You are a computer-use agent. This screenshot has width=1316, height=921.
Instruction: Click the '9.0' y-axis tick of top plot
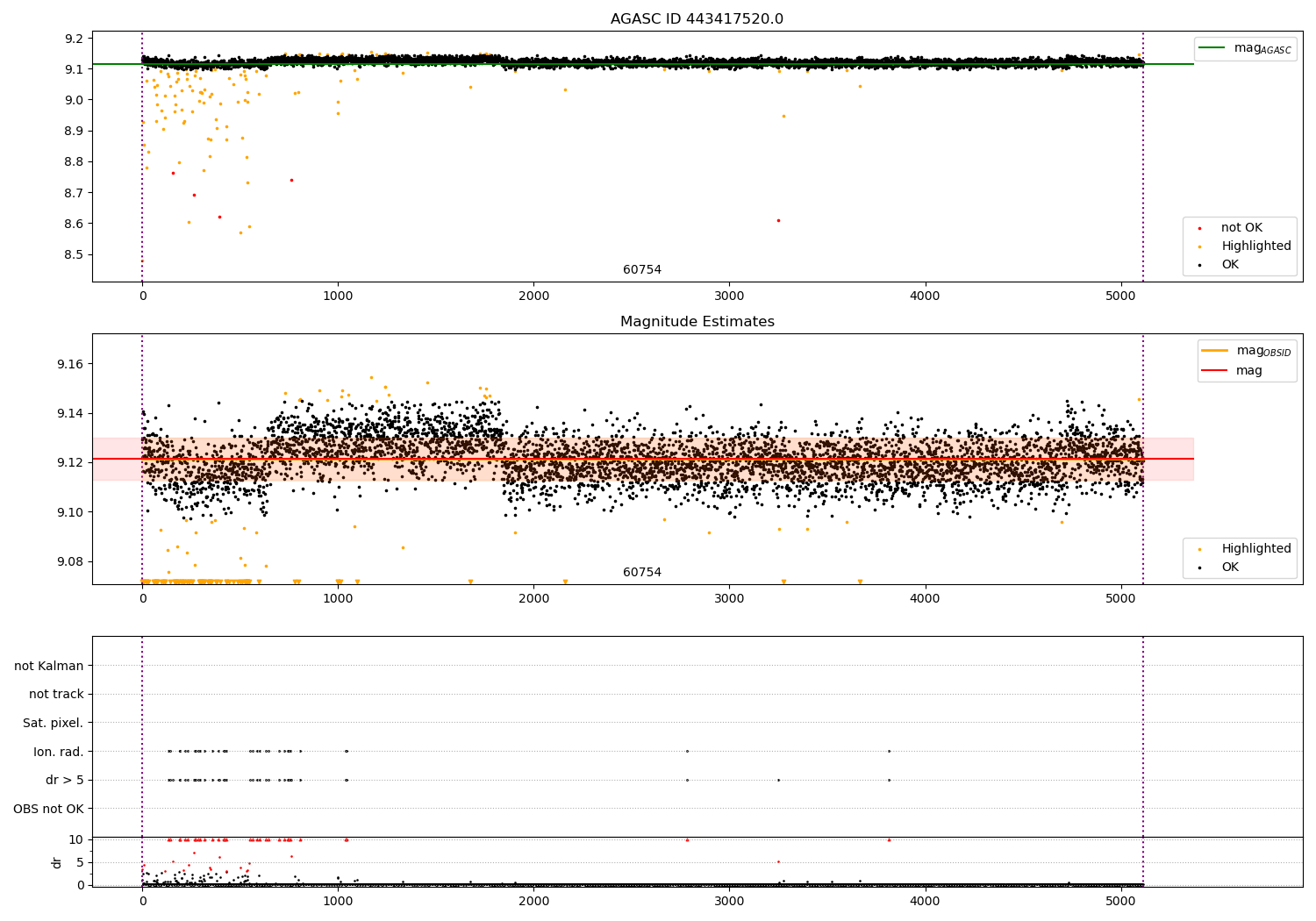pyautogui.click(x=74, y=100)
